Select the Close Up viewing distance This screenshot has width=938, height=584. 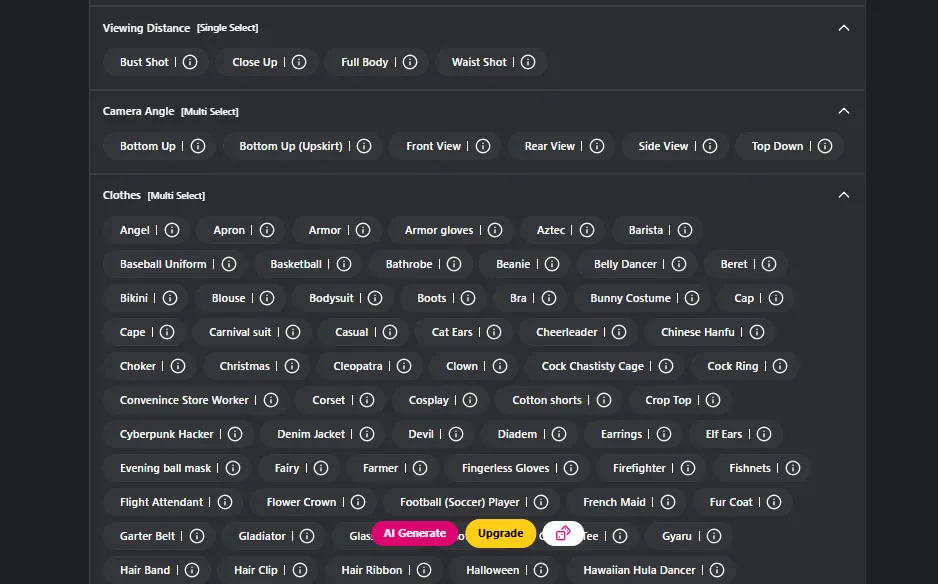255,62
